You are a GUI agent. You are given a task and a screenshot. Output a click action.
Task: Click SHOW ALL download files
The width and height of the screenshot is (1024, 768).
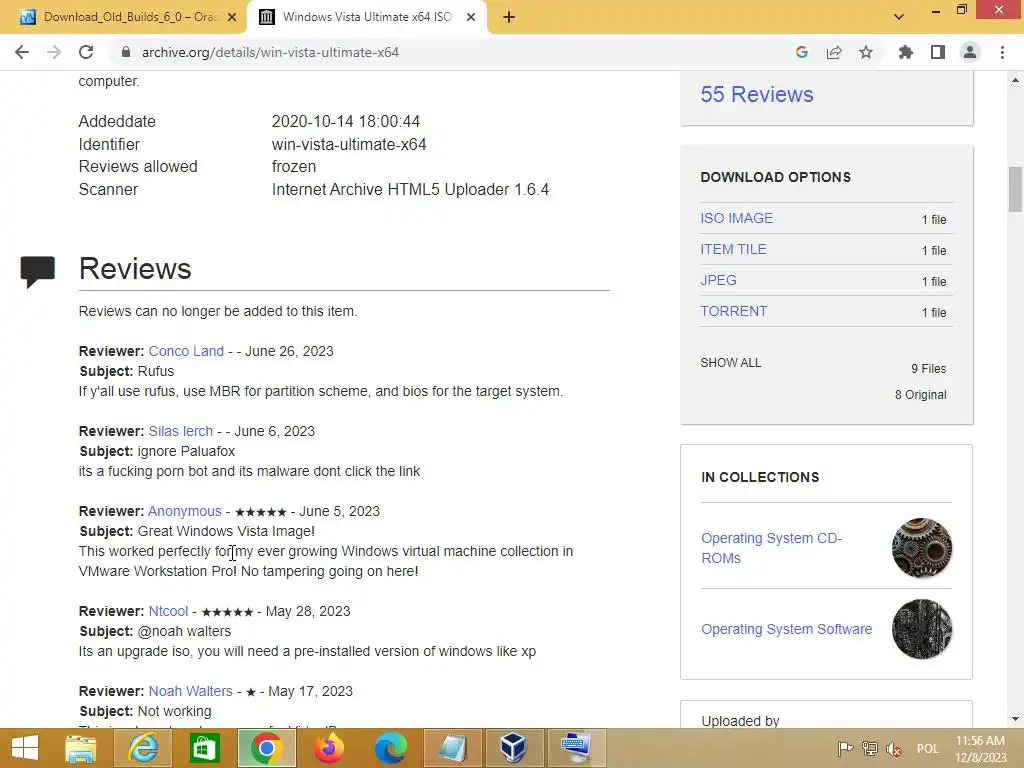731,362
